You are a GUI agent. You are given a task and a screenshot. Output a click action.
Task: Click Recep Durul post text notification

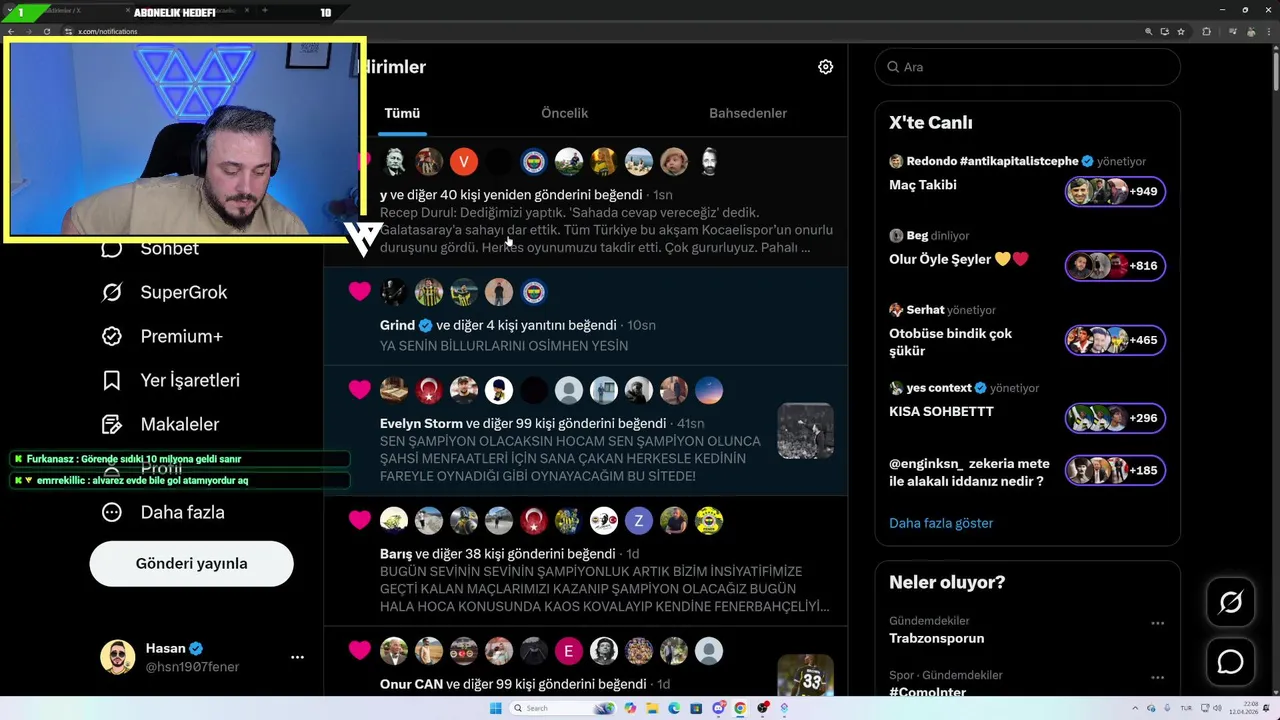(606, 230)
